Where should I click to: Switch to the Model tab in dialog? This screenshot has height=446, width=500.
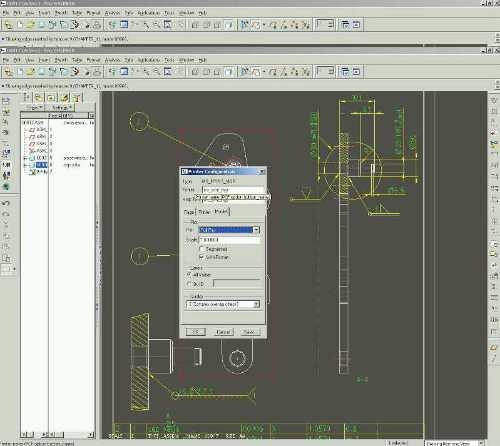[221, 212]
